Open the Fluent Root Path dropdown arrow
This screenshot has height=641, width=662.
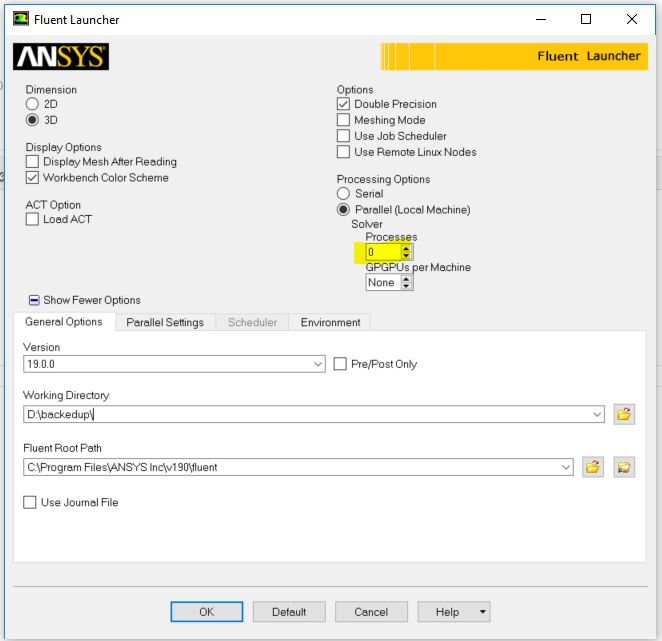point(566,467)
